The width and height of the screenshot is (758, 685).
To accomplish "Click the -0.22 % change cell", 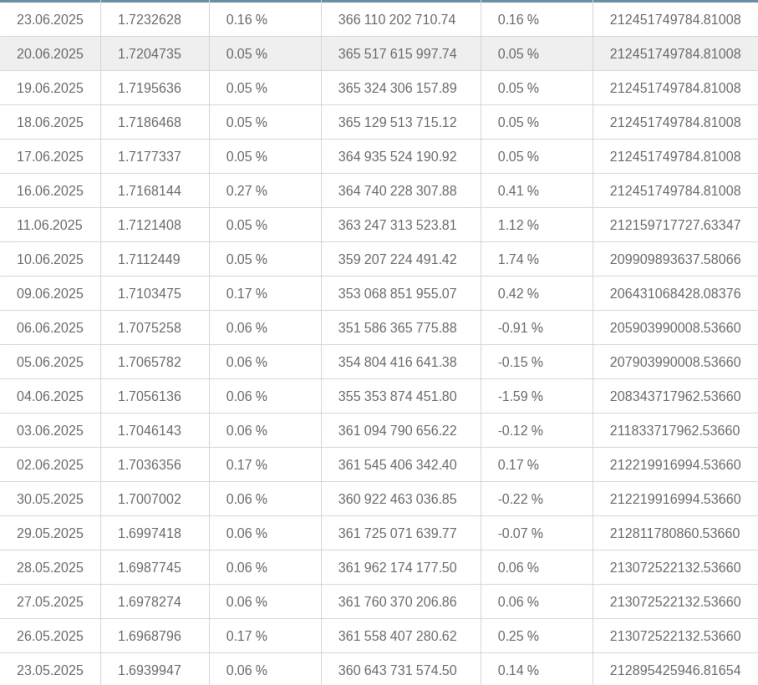I will tap(520, 499).
